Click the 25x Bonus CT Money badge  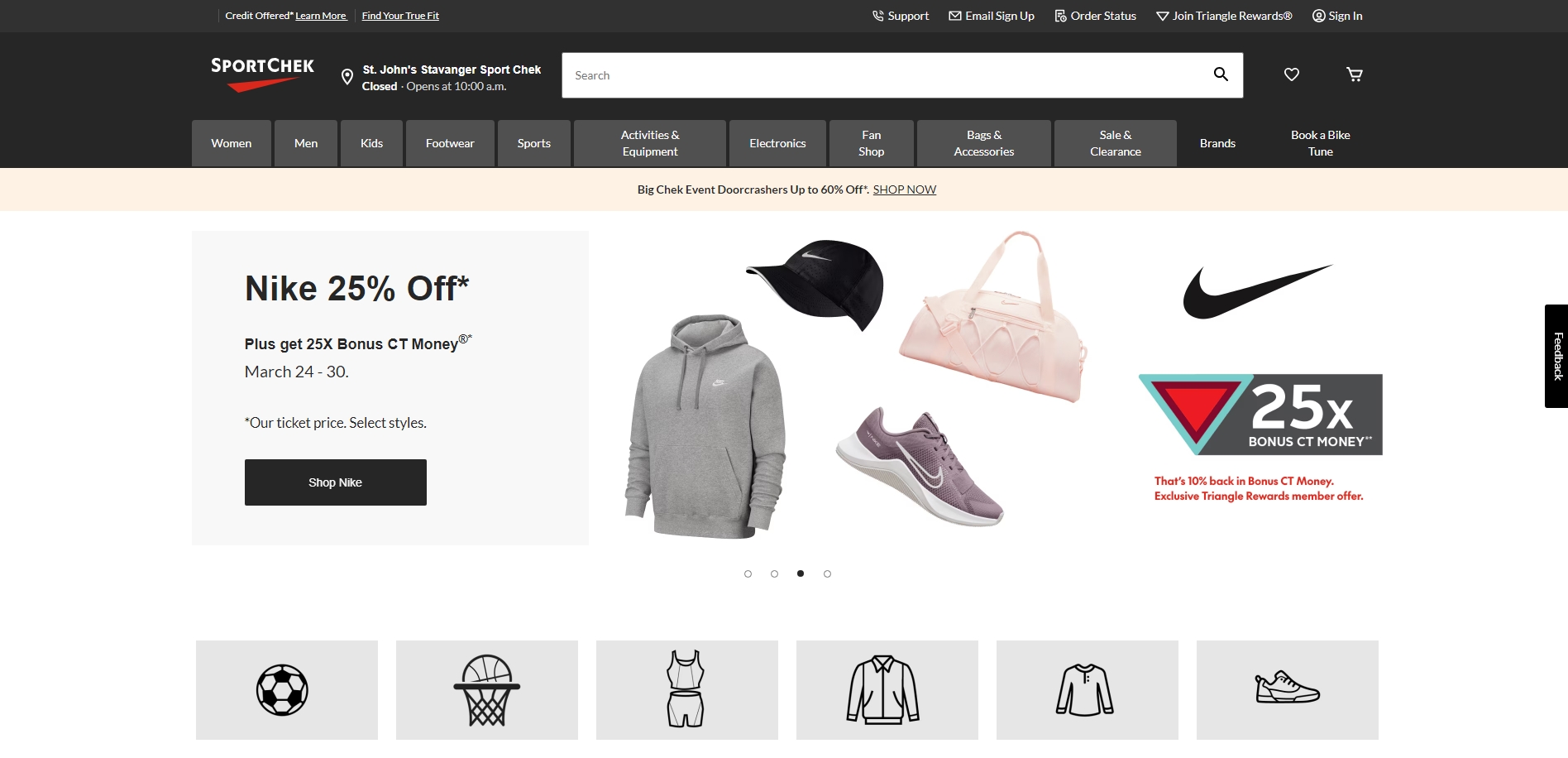[x=1260, y=415]
